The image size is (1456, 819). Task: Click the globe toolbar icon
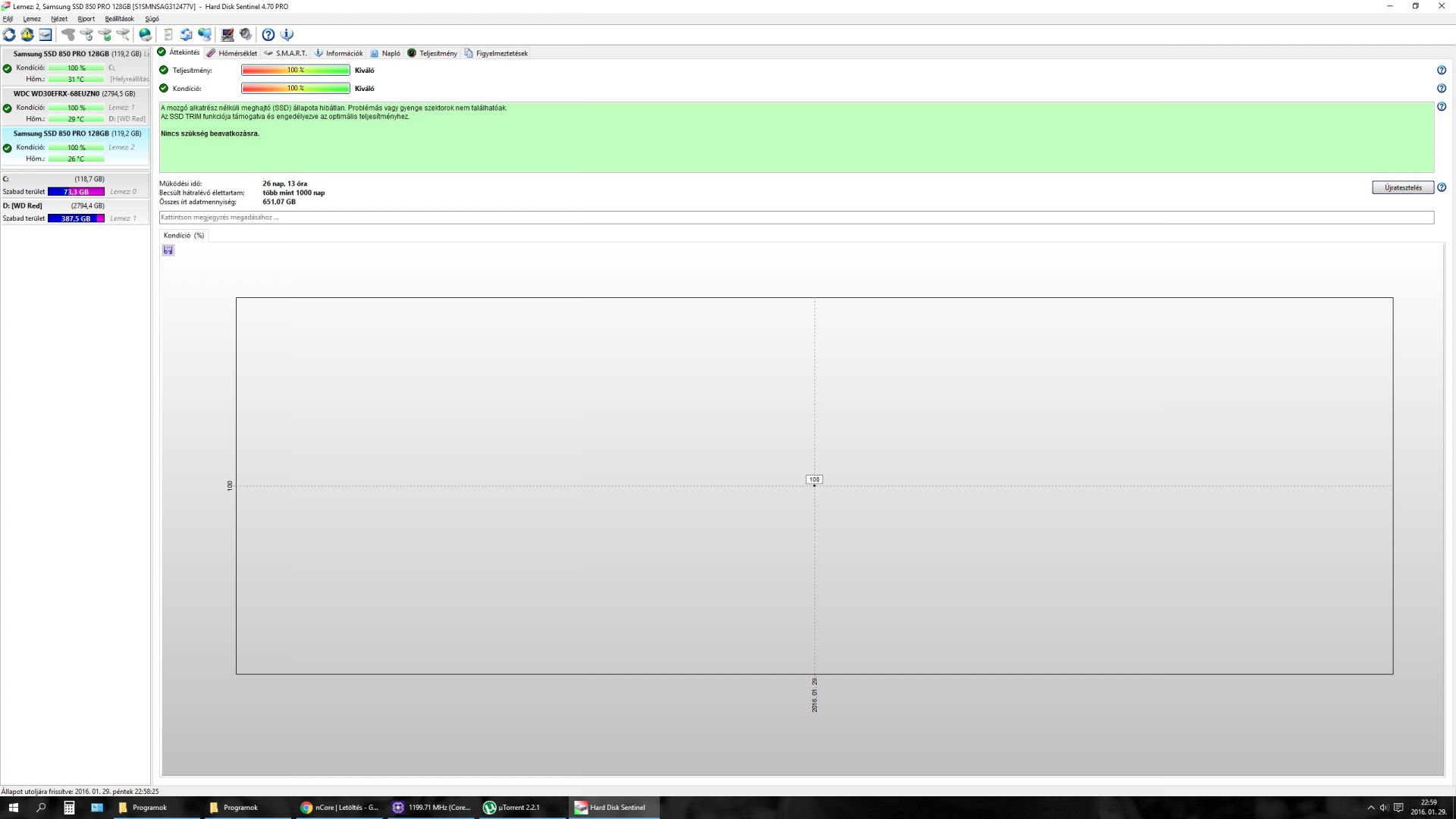(x=145, y=35)
